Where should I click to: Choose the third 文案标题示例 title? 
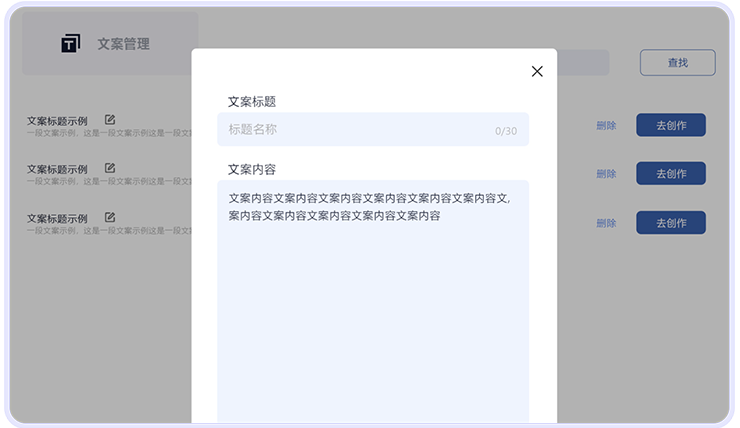tap(57, 218)
